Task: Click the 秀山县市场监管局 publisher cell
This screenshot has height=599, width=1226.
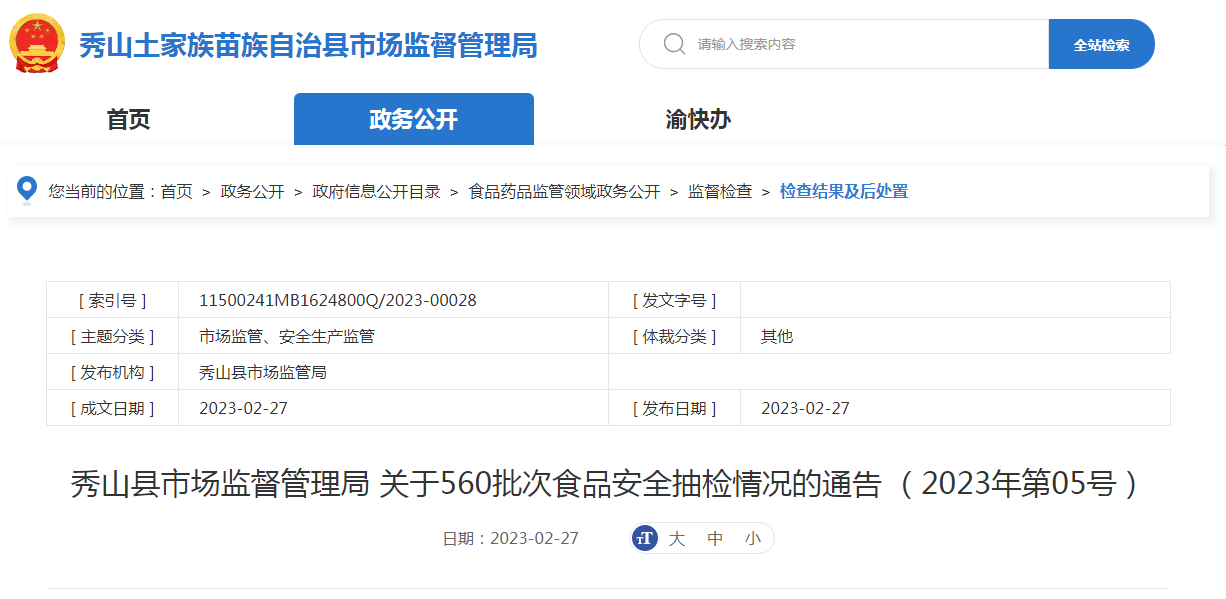Action: pos(263,372)
